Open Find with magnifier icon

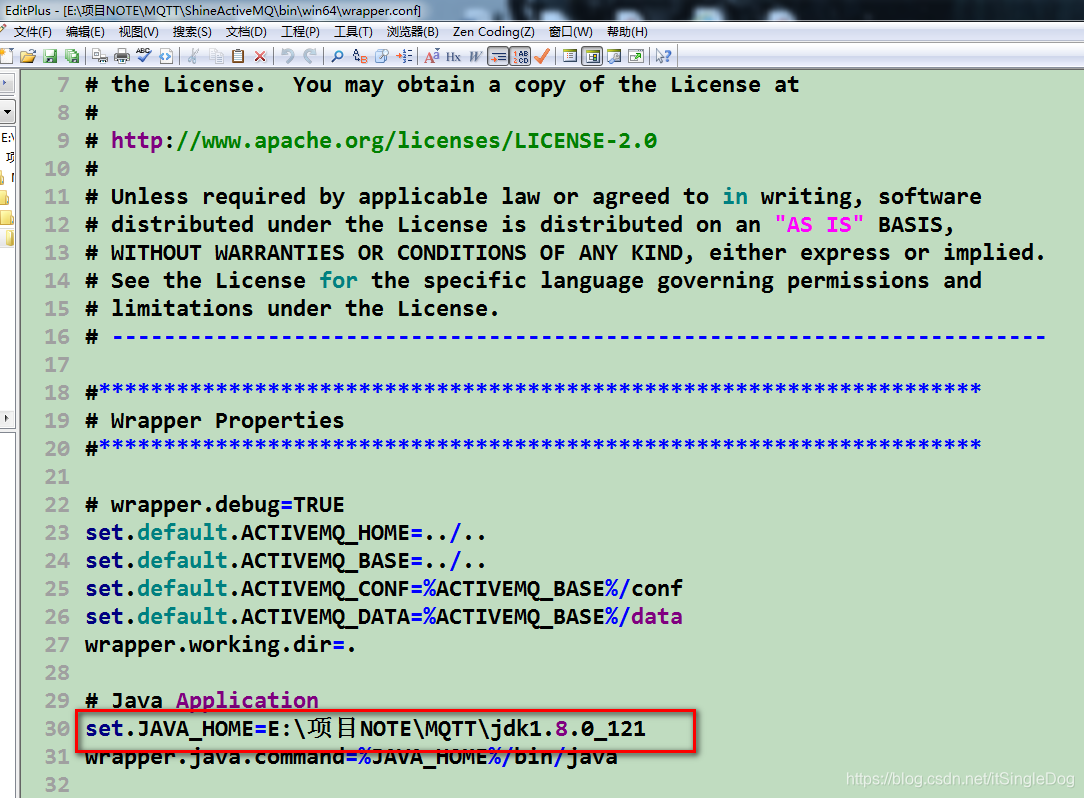tap(337, 56)
